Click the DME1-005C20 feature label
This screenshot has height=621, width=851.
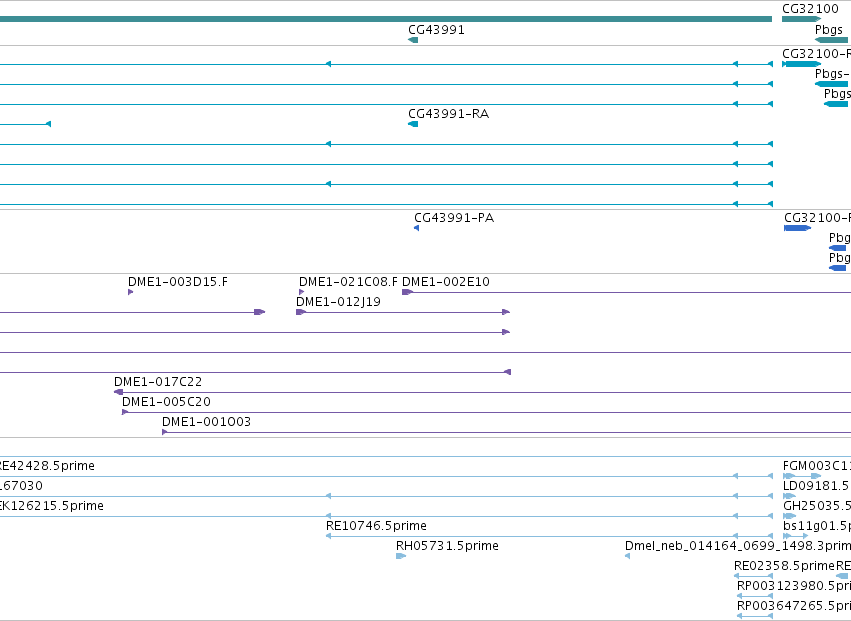tap(166, 402)
